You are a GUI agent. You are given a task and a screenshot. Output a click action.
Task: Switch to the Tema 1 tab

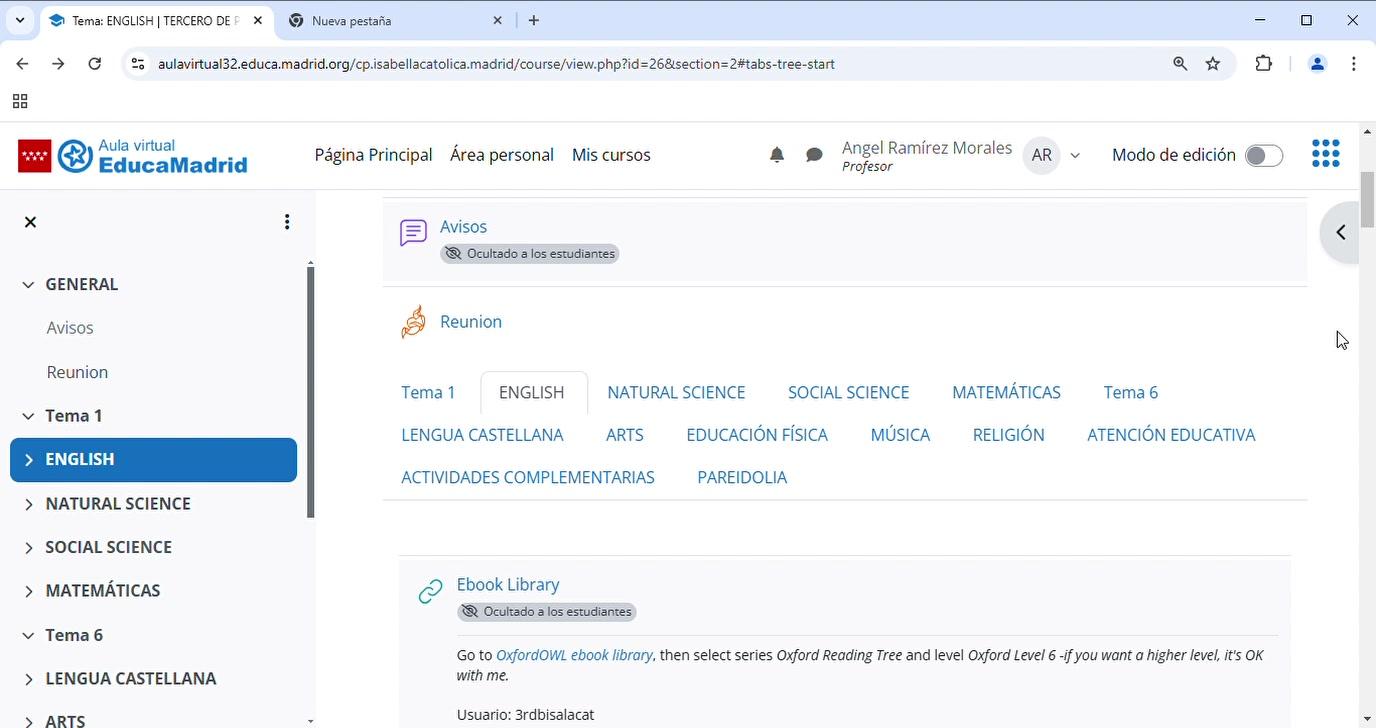tap(428, 393)
